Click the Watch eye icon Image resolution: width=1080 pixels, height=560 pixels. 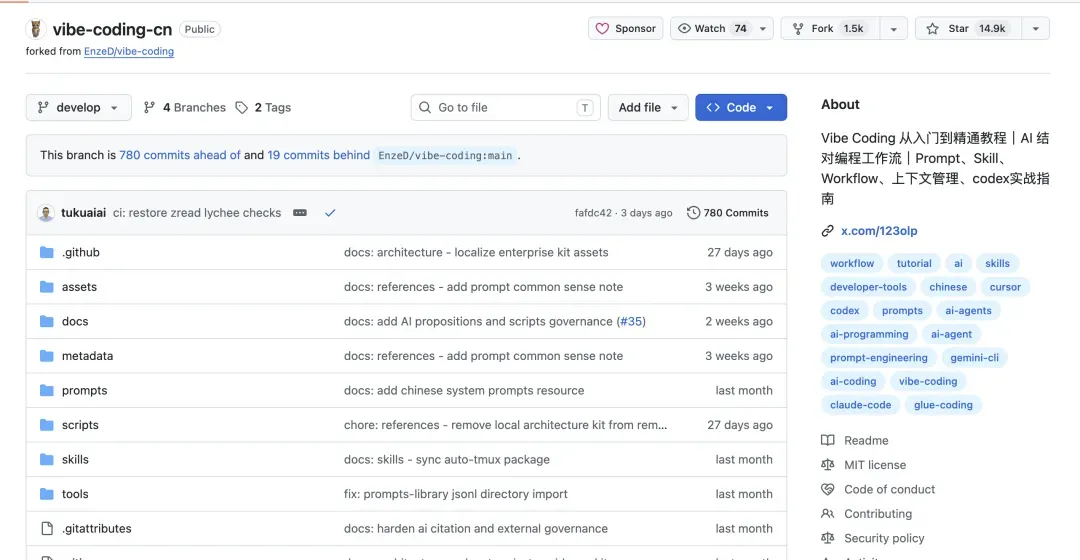click(x=684, y=28)
